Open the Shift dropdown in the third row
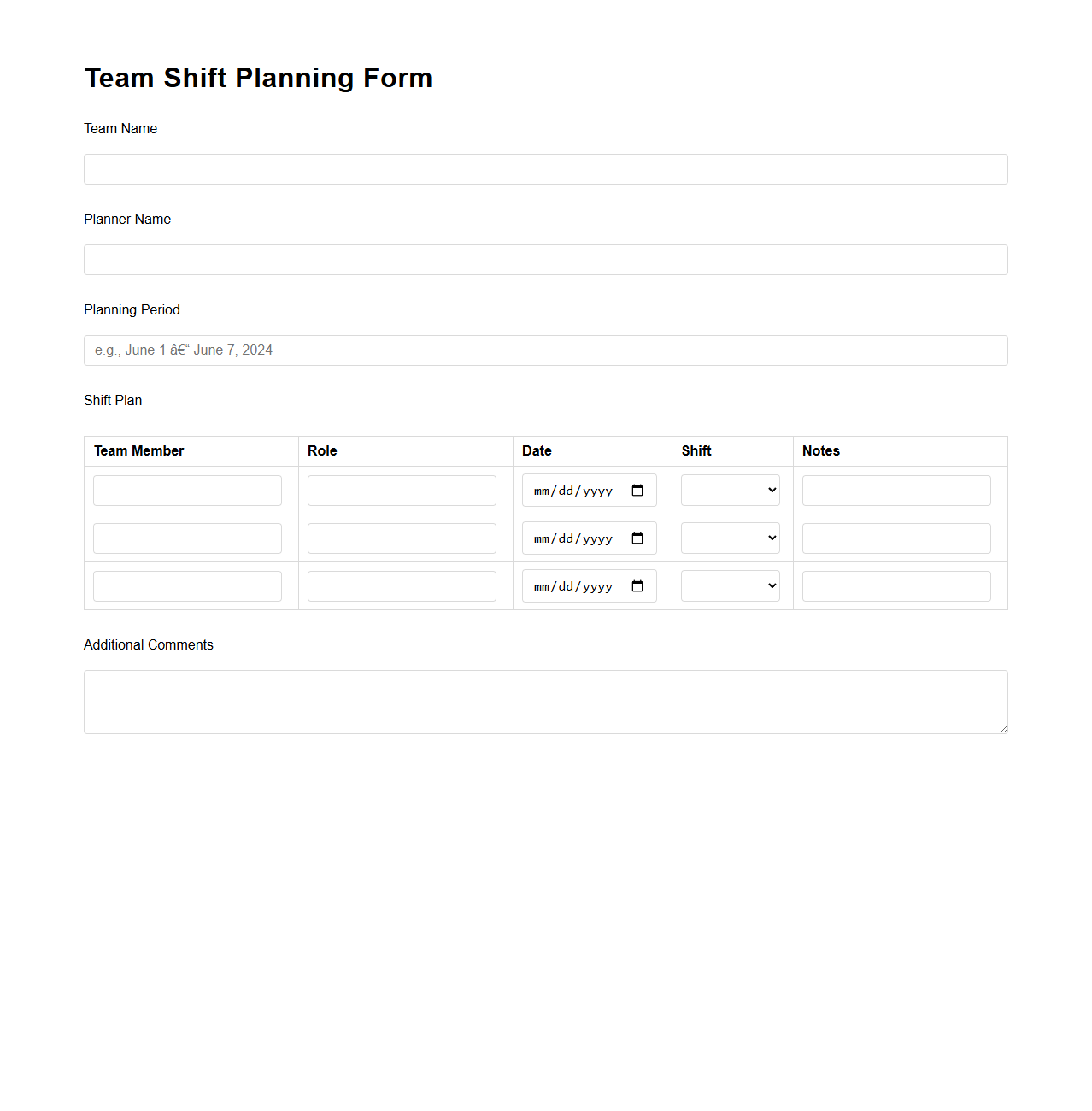Viewport: 1092px width, 1111px height. 730,585
